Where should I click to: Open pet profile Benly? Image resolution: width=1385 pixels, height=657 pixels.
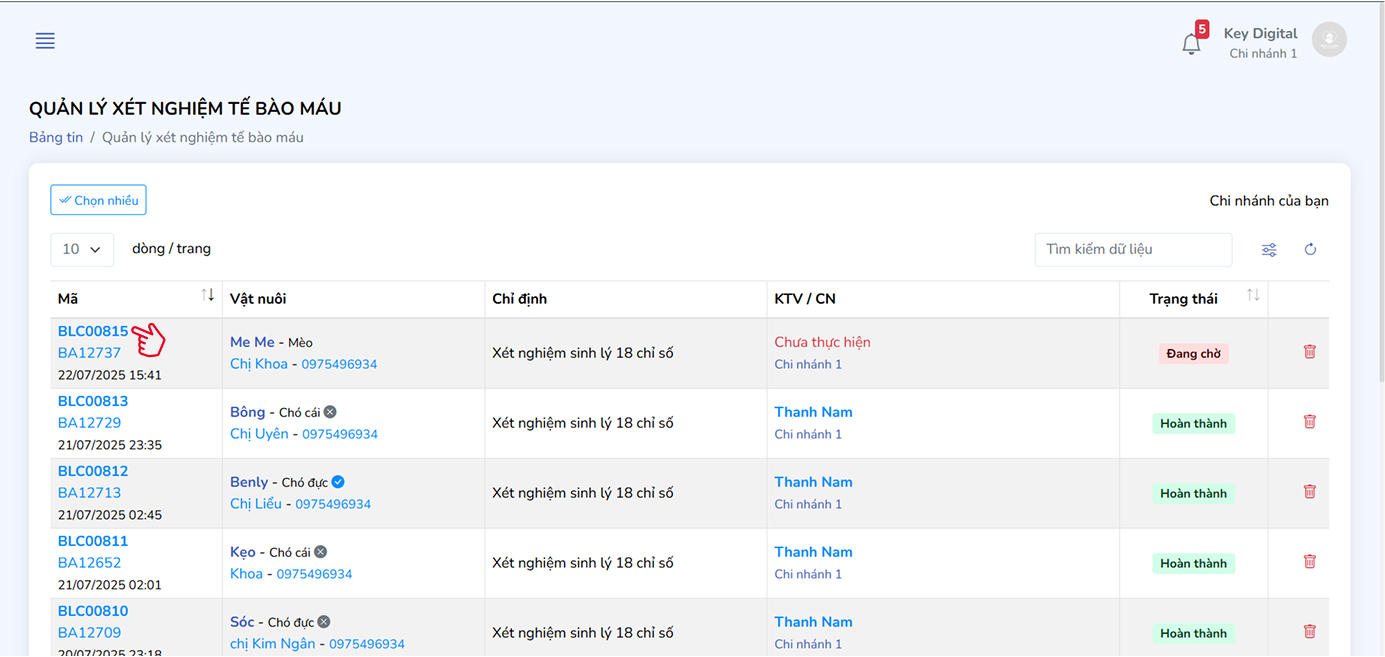[x=249, y=482]
